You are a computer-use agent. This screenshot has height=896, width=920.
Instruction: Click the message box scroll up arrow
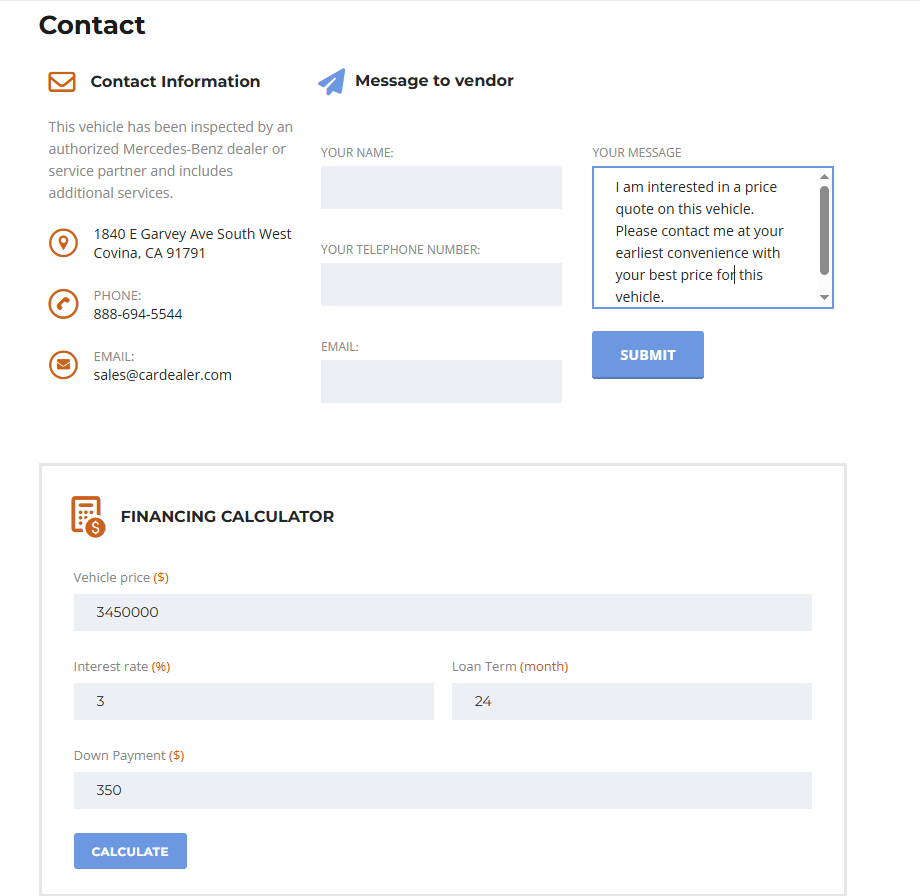coord(824,177)
